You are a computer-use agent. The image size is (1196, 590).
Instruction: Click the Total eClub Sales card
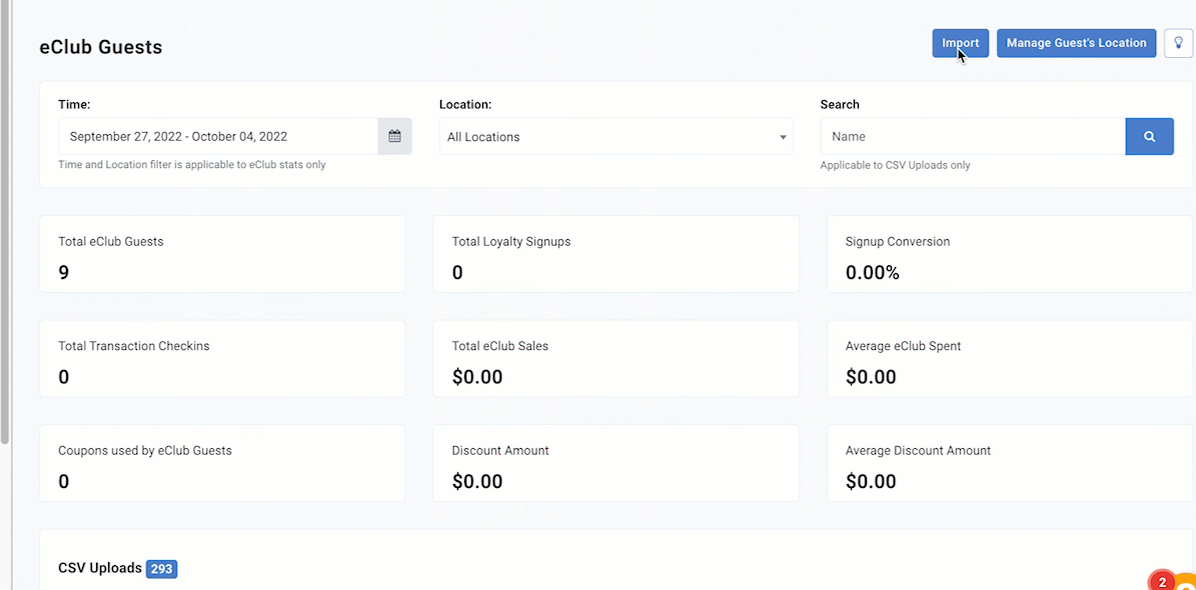[616, 358]
